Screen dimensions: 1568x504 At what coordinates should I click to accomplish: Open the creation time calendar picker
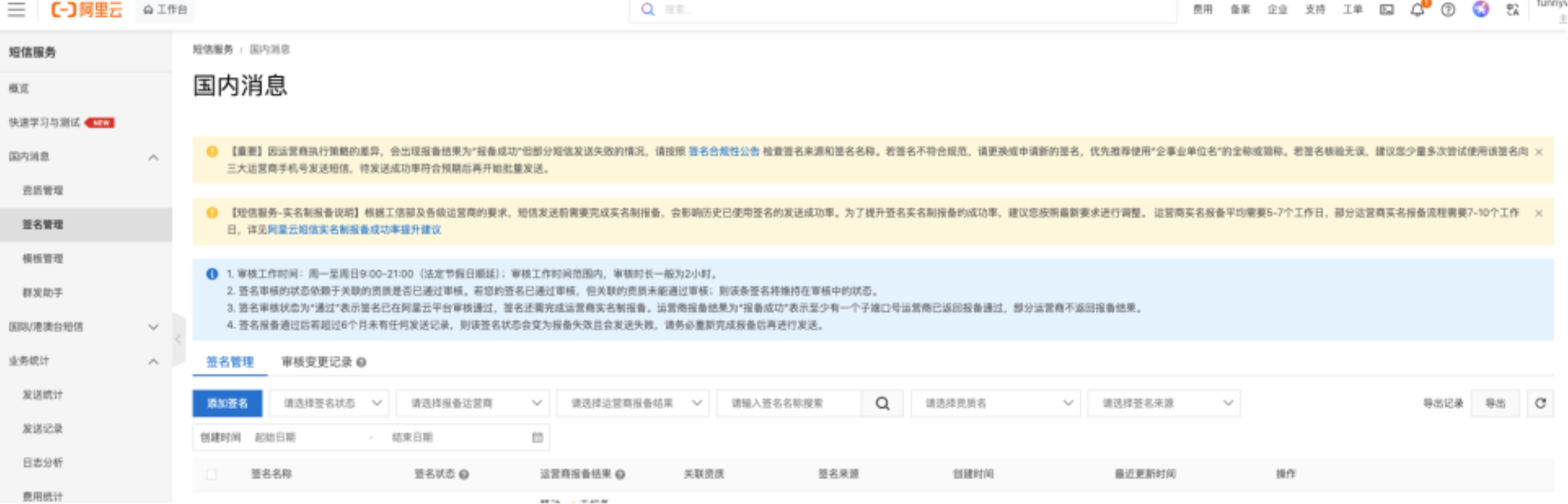[x=537, y=438]
